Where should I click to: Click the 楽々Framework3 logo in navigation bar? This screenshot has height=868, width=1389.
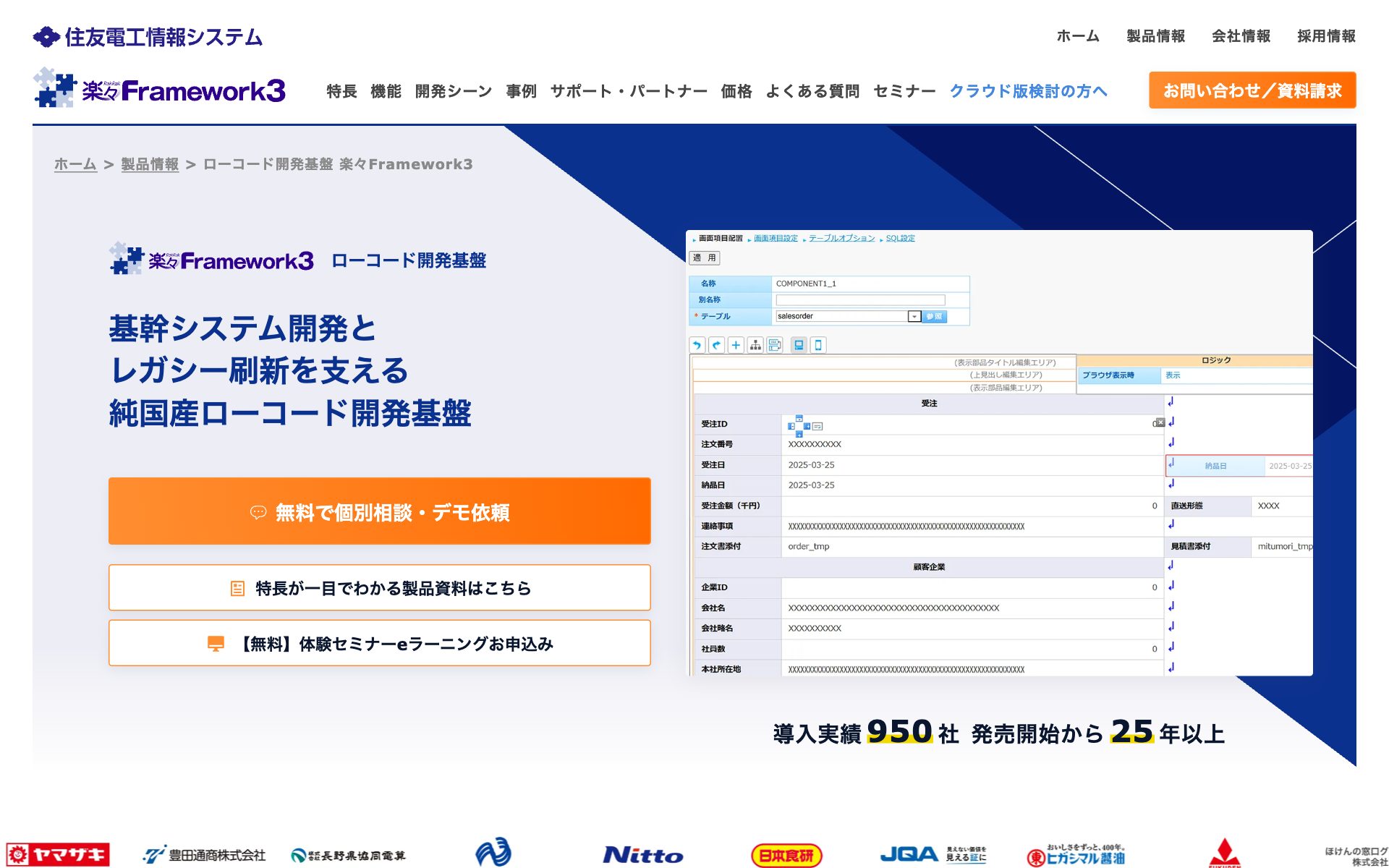click(160, 88)
